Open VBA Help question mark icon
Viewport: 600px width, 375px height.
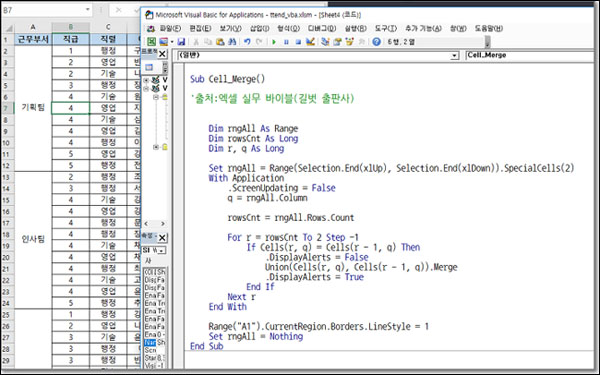click(376, 42)
